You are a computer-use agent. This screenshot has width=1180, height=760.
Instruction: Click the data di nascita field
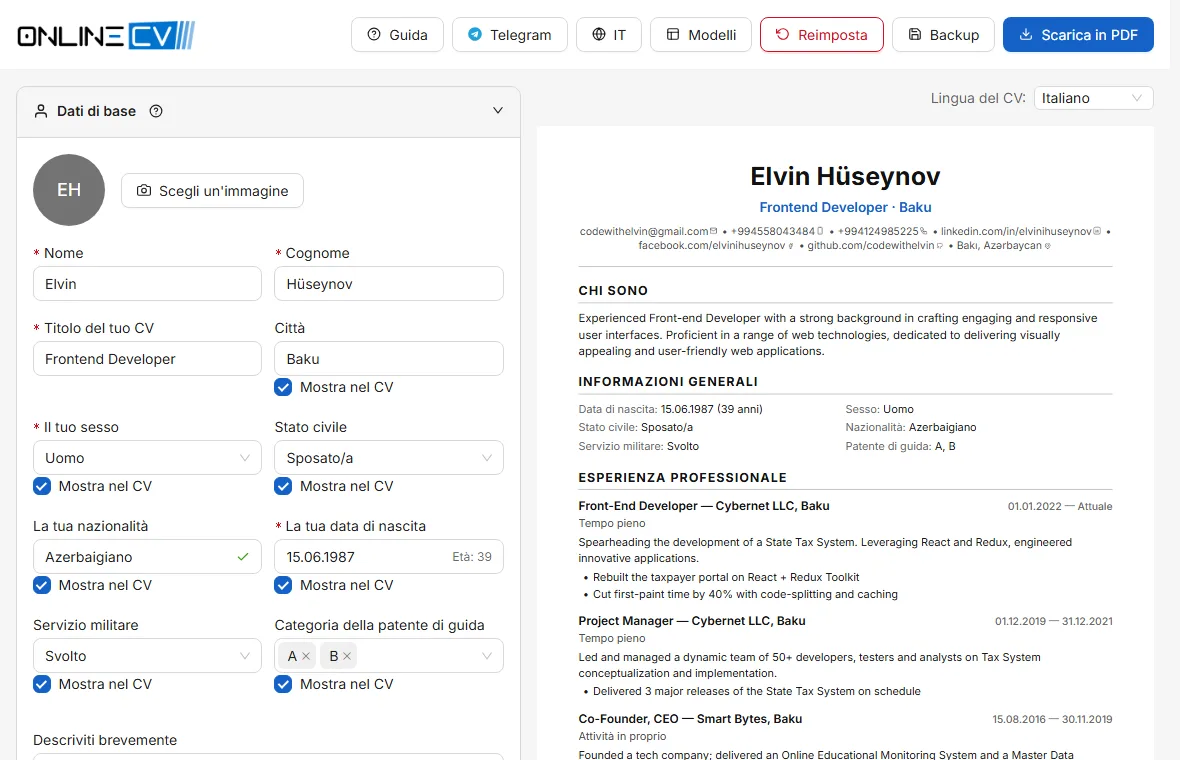[389, 557]
